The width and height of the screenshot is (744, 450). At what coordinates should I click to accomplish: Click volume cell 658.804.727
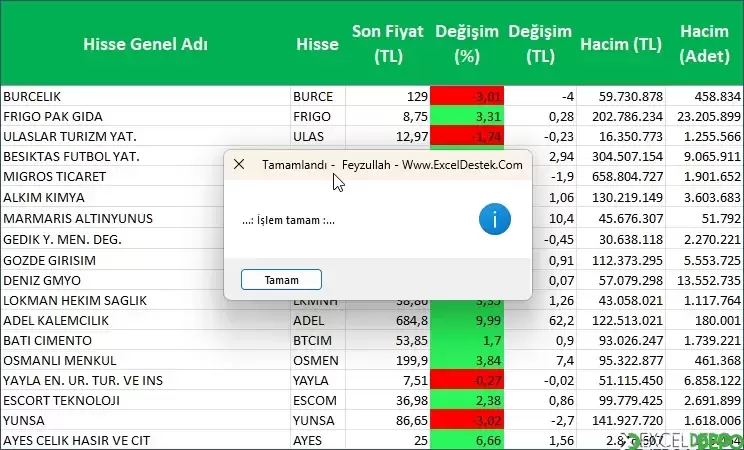pyautogui.click(x=621, y=176)
